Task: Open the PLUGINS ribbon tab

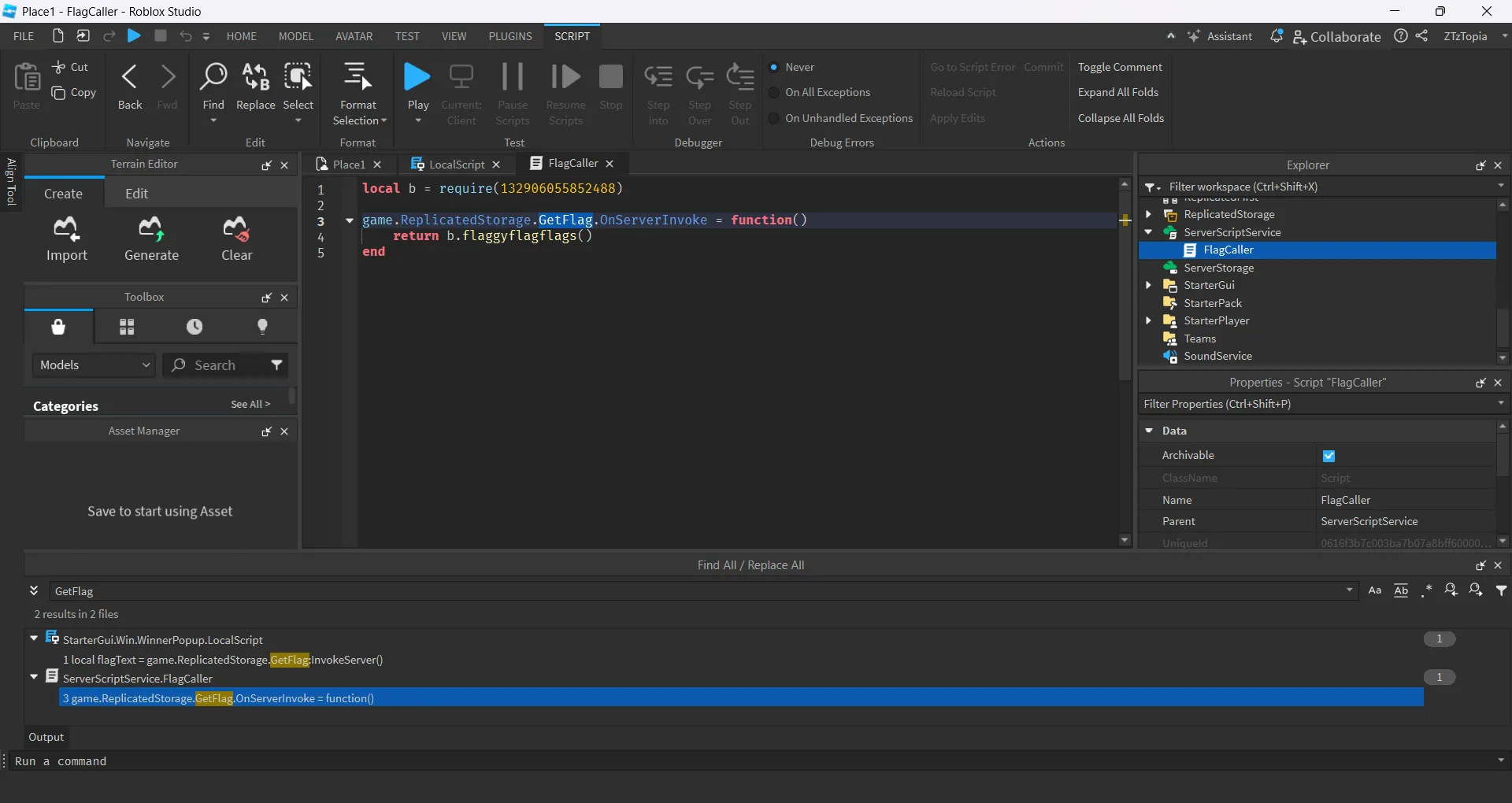Action: point(510,36)
